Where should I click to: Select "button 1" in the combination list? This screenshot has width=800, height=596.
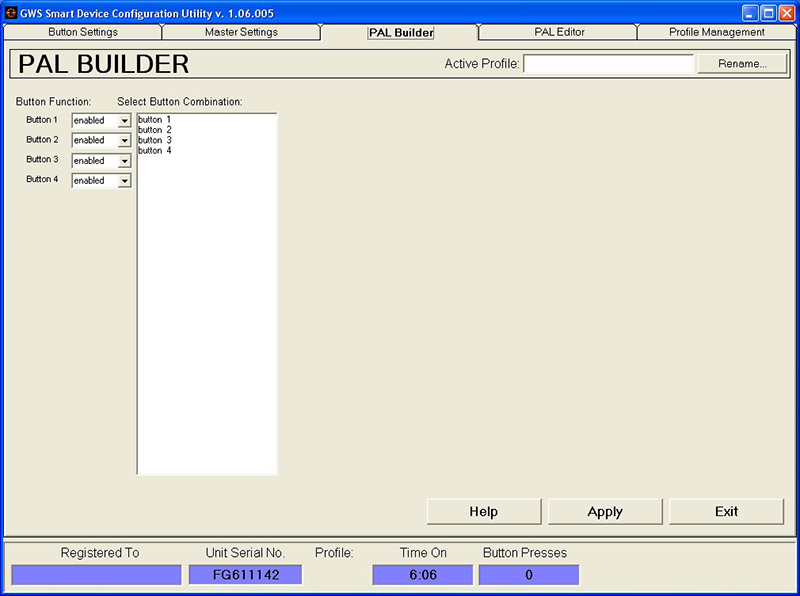click(x=155, y=119)
